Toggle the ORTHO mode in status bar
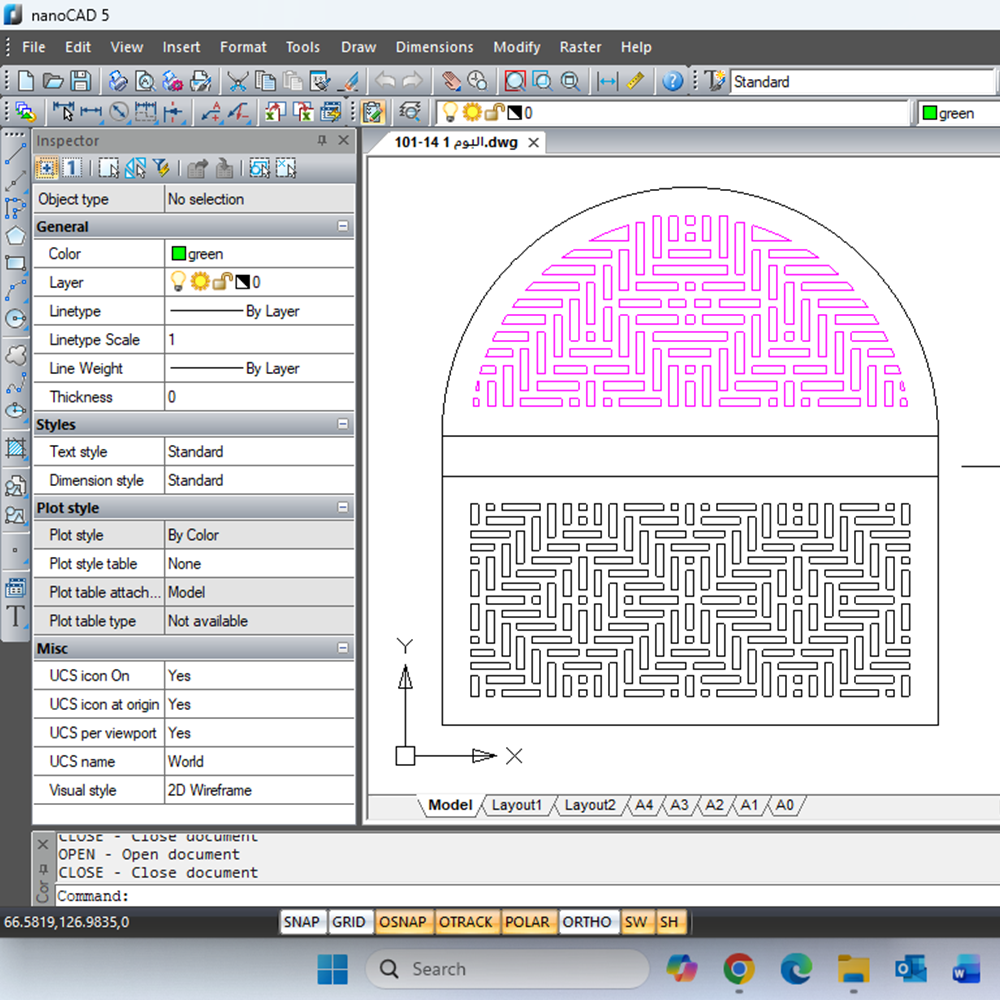 coord(586,922)
